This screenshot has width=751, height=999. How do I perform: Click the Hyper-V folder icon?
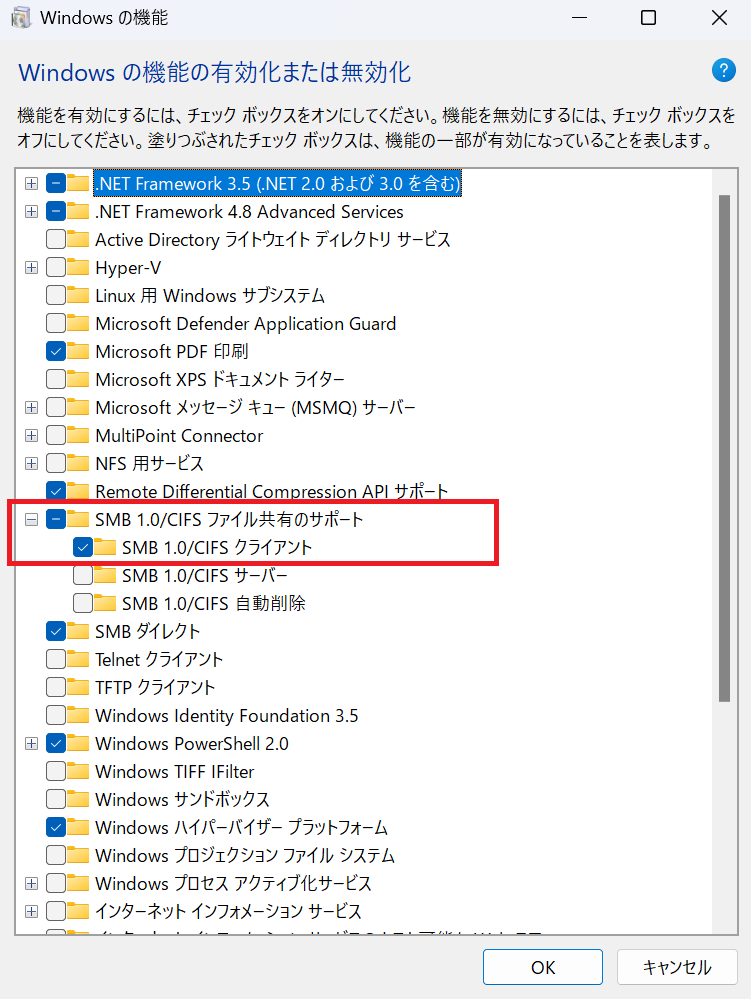pyautogui.click(x=78, y=268)
